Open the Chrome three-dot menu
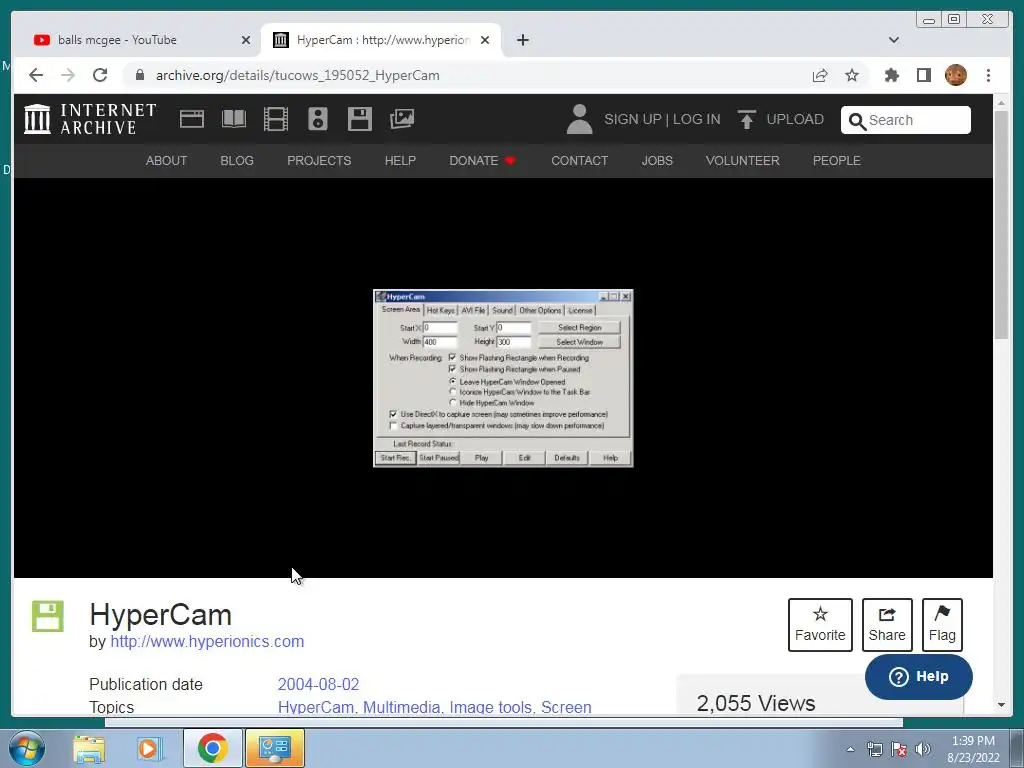 (x=988, y=75)
